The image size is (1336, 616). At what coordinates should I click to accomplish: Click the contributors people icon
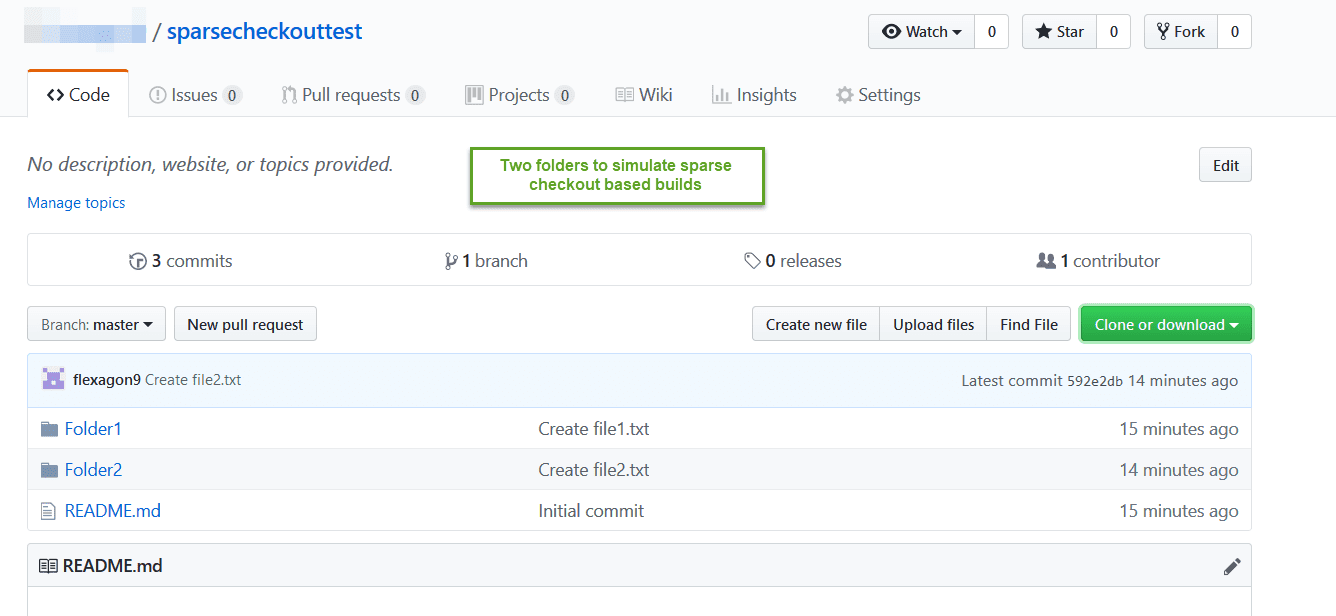coord(1046,261)
